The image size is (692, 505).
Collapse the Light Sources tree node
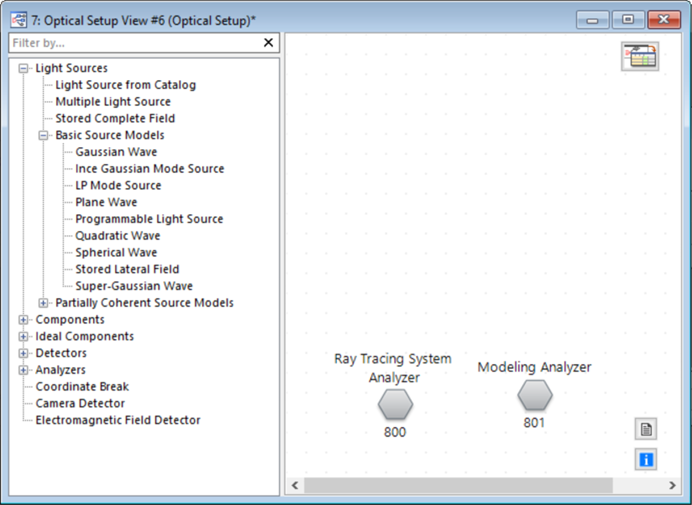pyautogui.click(x=23, y=68)
